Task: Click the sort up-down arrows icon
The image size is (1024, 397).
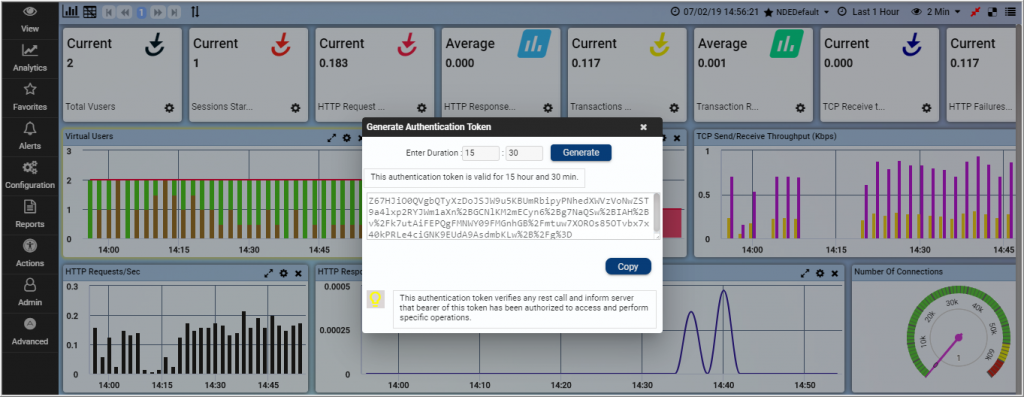Action: [x=195, y=12]
